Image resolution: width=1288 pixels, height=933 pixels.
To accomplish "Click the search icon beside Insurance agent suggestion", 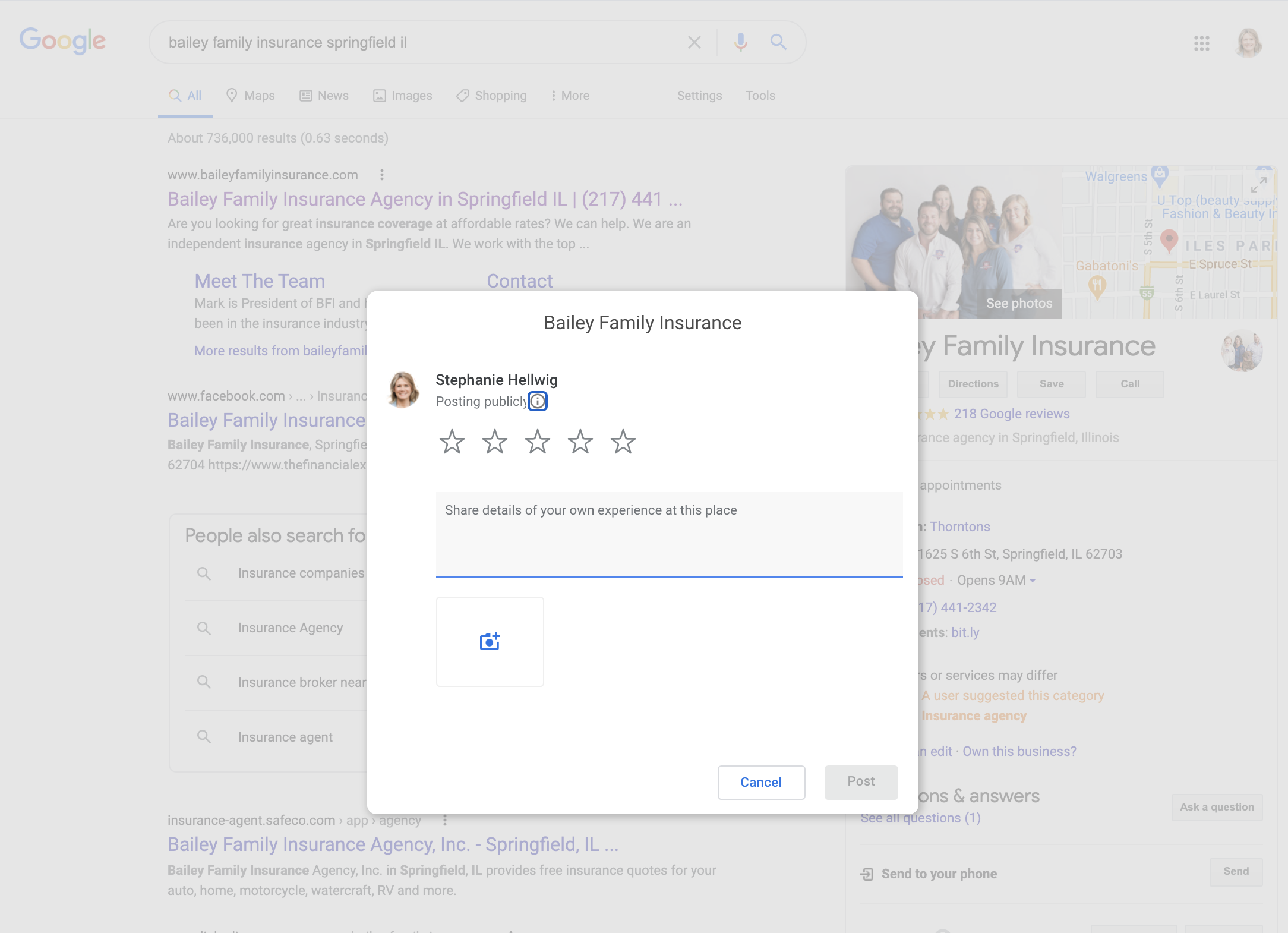I will (204, 737).
